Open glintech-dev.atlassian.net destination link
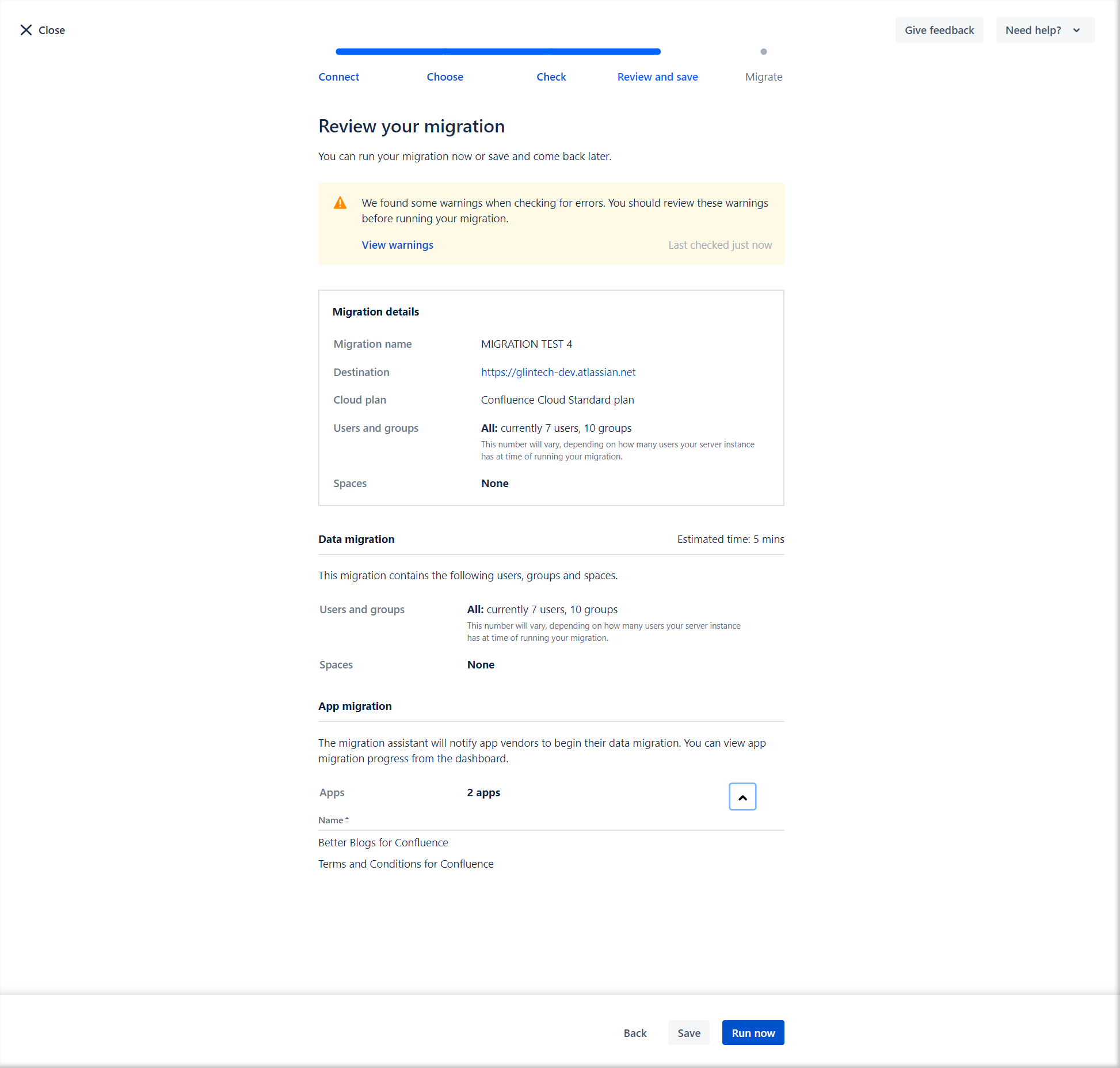 click(x=558, y=372)
